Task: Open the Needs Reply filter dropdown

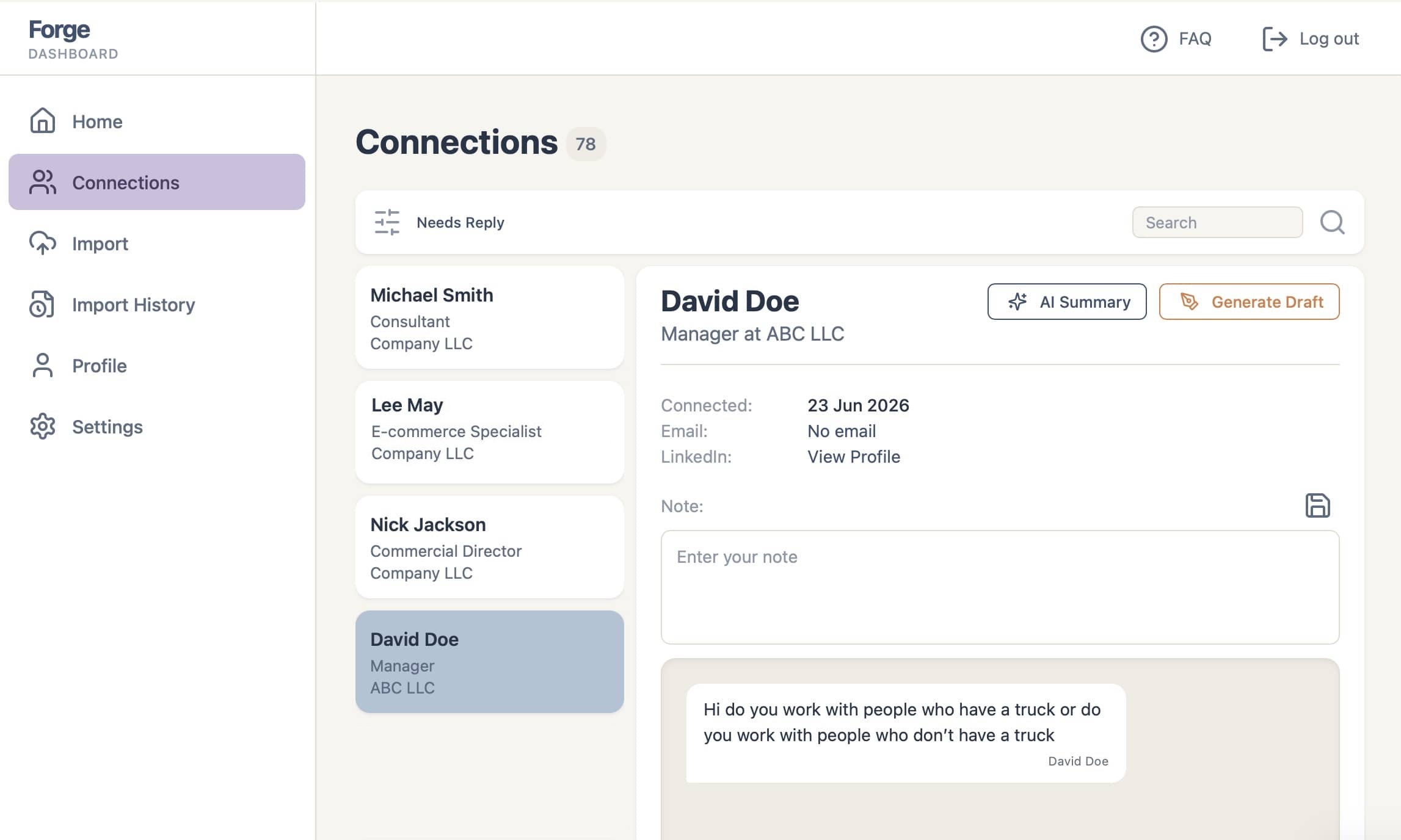Action: coord(460,222)
